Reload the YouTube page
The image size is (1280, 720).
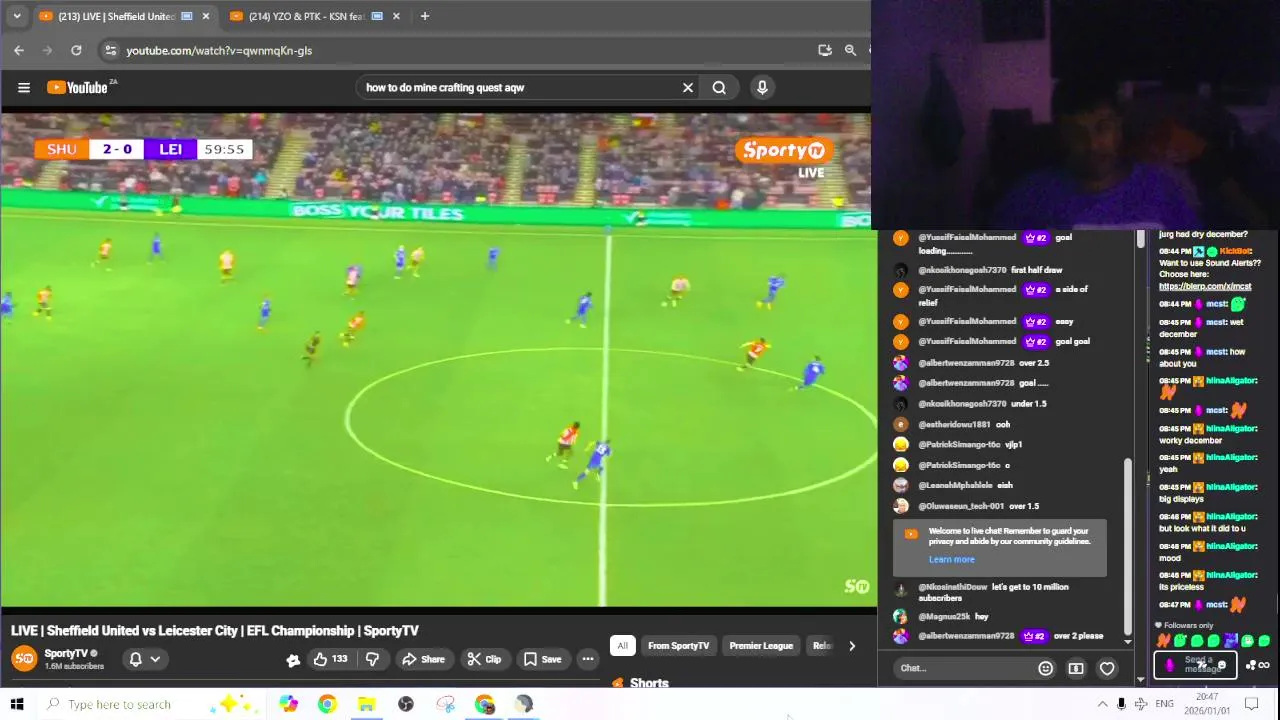point(76,50)
